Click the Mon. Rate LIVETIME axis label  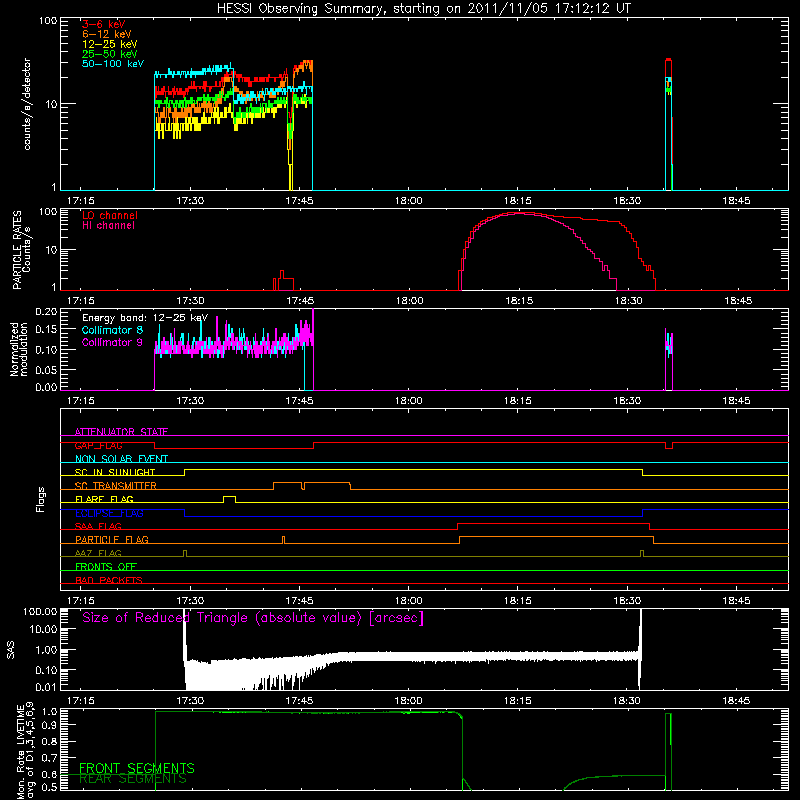point(26,751)
